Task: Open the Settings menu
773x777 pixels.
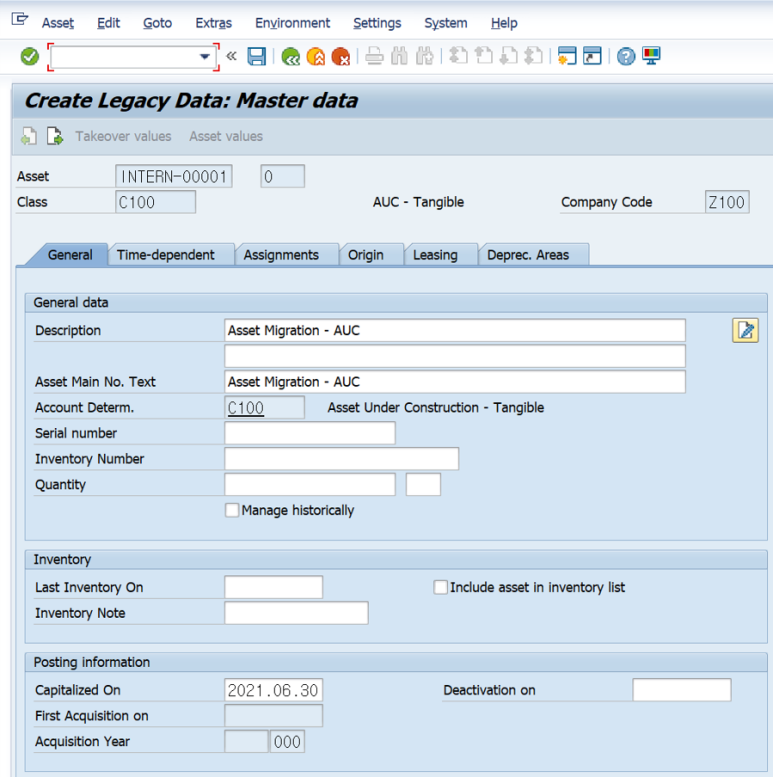Action: [377, 23]
